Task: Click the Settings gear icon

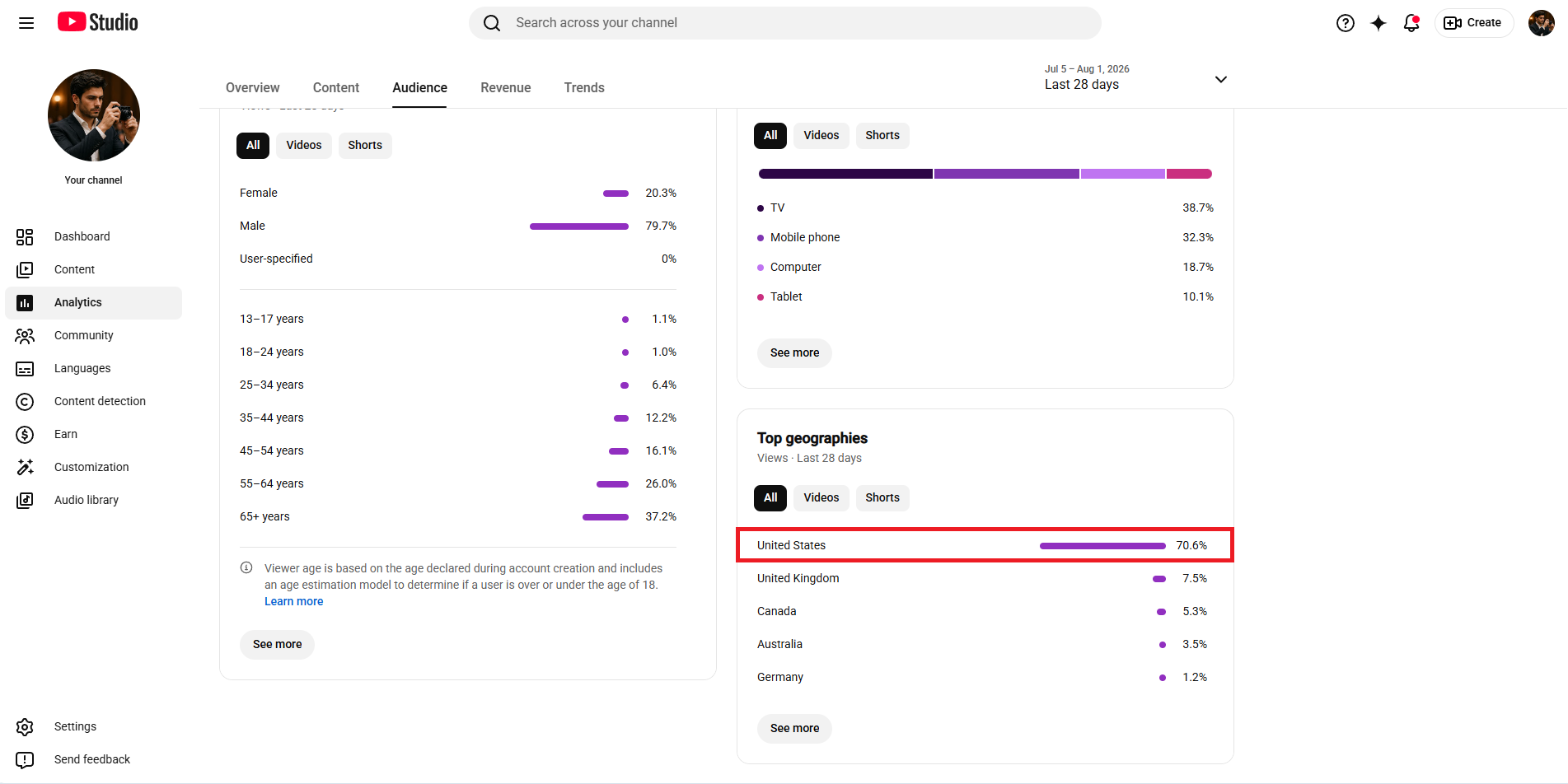Action: (25, 727)
